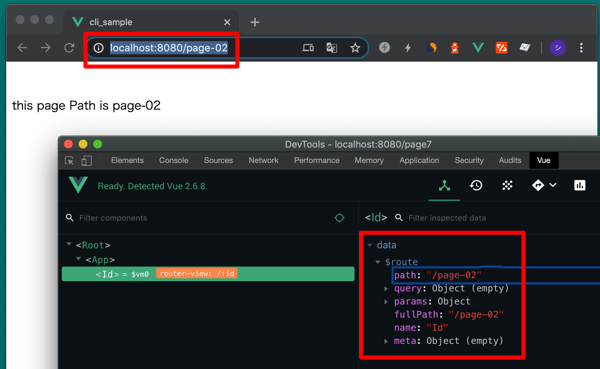Open the Lighthouse extension icon

(x=455, y=48)
